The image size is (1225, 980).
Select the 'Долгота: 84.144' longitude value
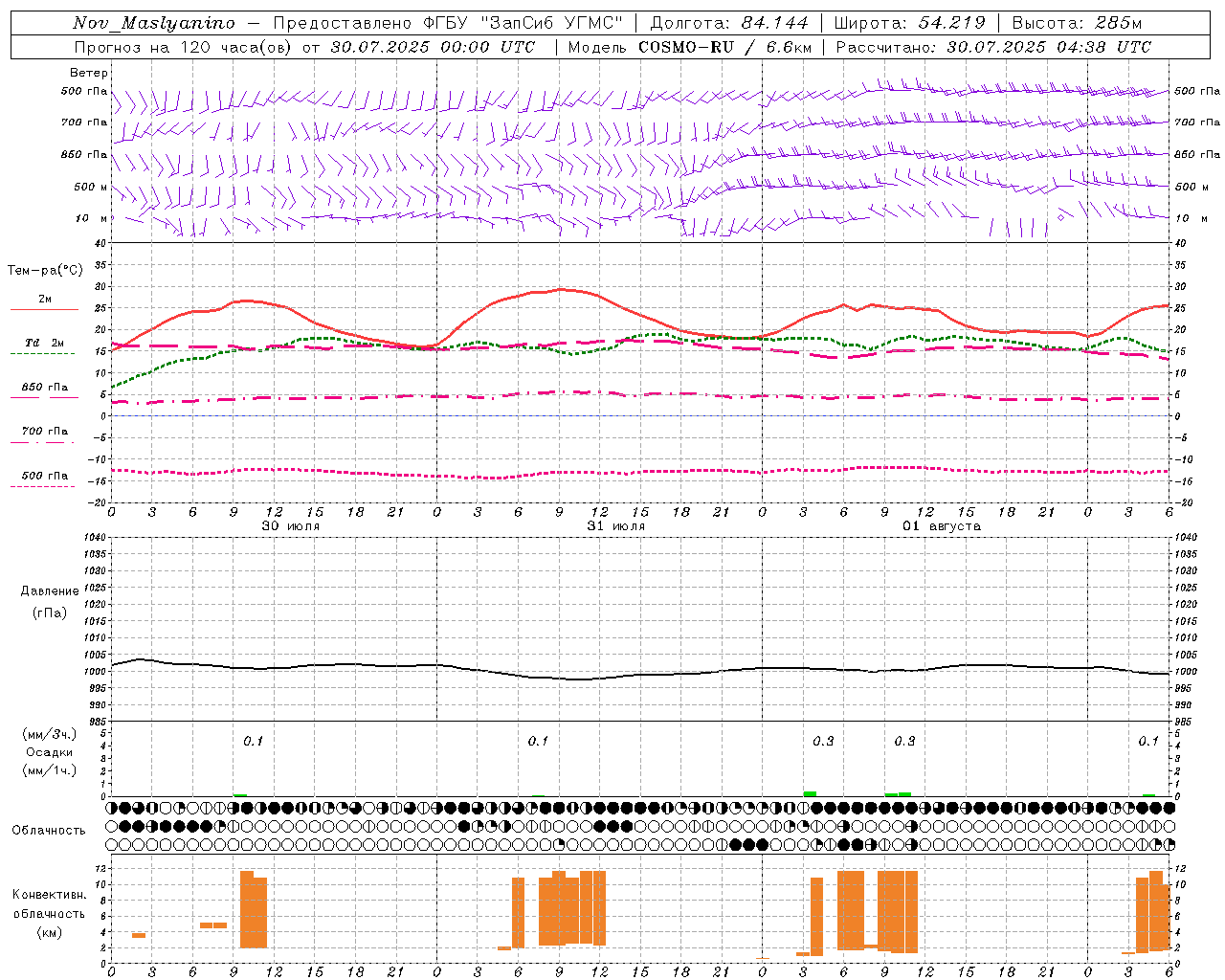(x=728, y=23)
